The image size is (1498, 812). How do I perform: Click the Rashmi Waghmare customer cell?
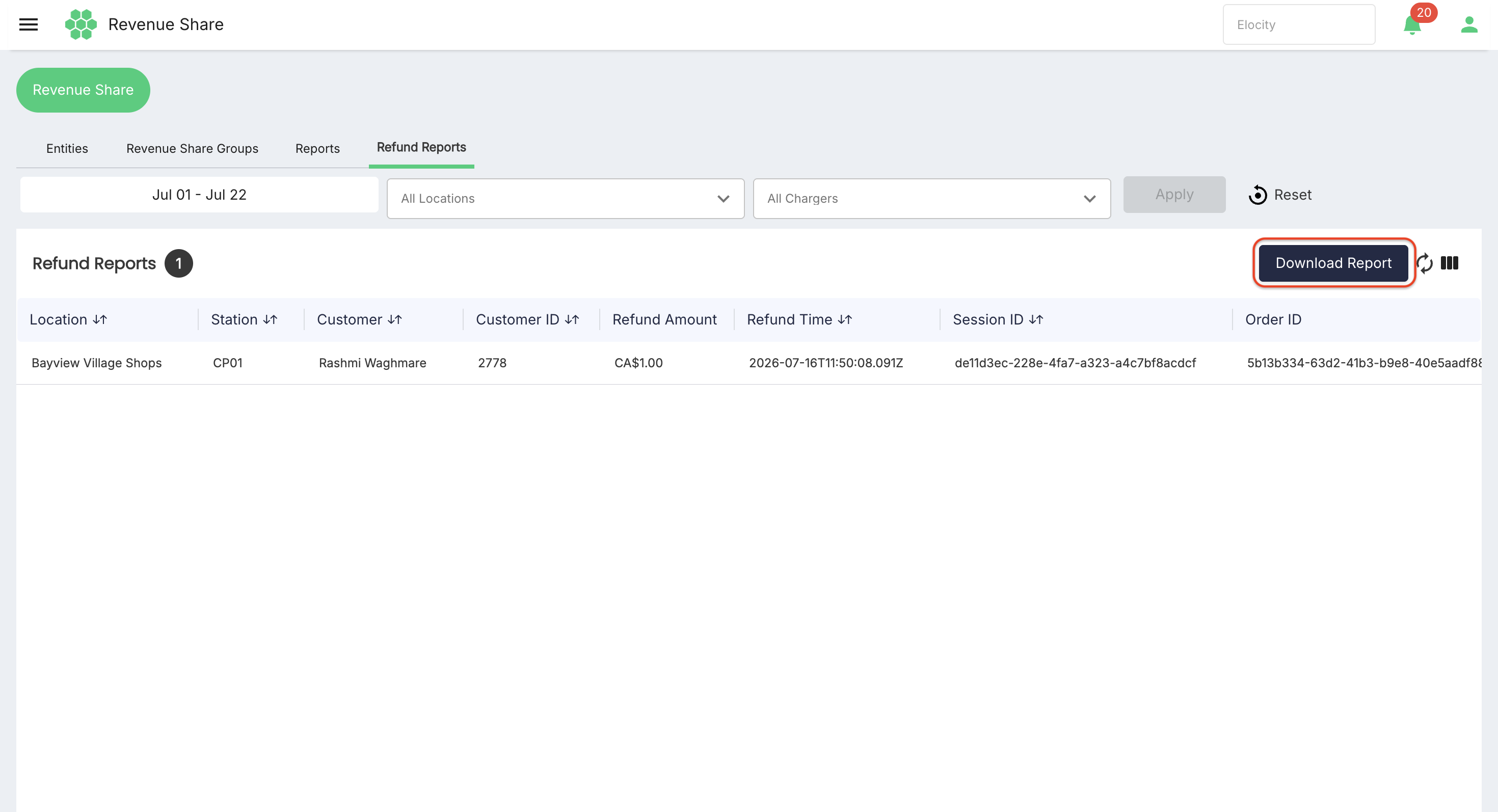coord(372,363)
